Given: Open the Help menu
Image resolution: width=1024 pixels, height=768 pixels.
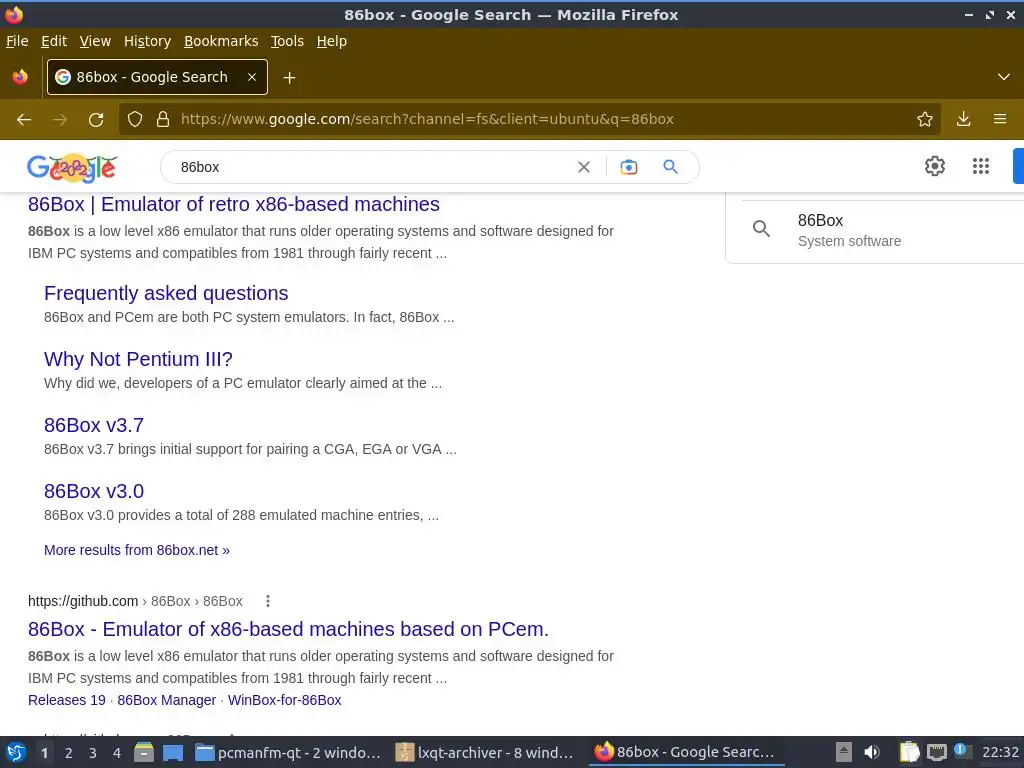Looking at the screenshot, I should click(332, 41).
